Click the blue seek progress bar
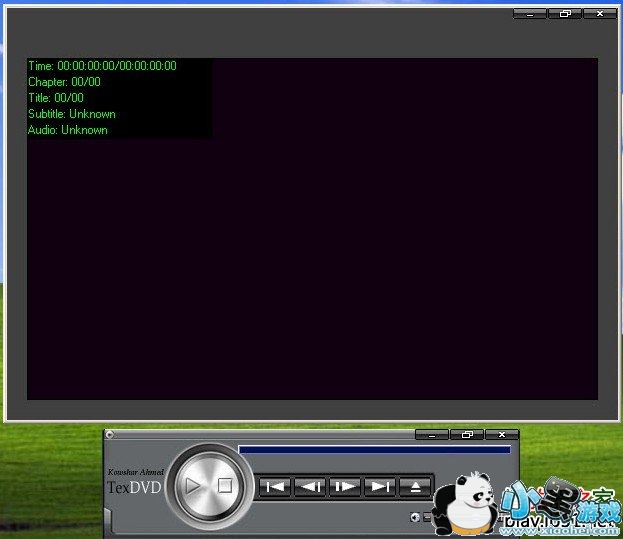The width and height of the screenshot is (623, 539). click(374, 450)
